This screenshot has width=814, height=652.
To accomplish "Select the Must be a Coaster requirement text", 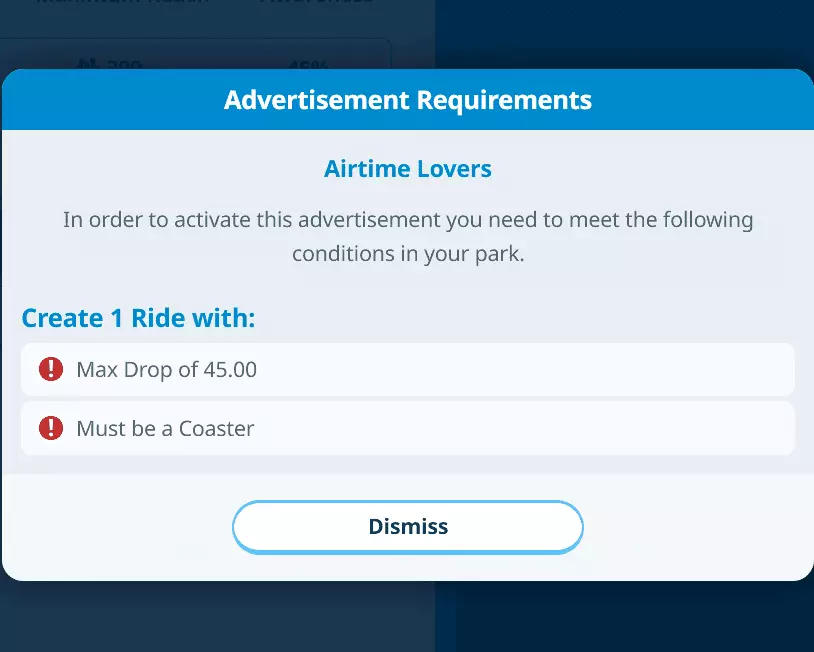I will coord(165,429).
